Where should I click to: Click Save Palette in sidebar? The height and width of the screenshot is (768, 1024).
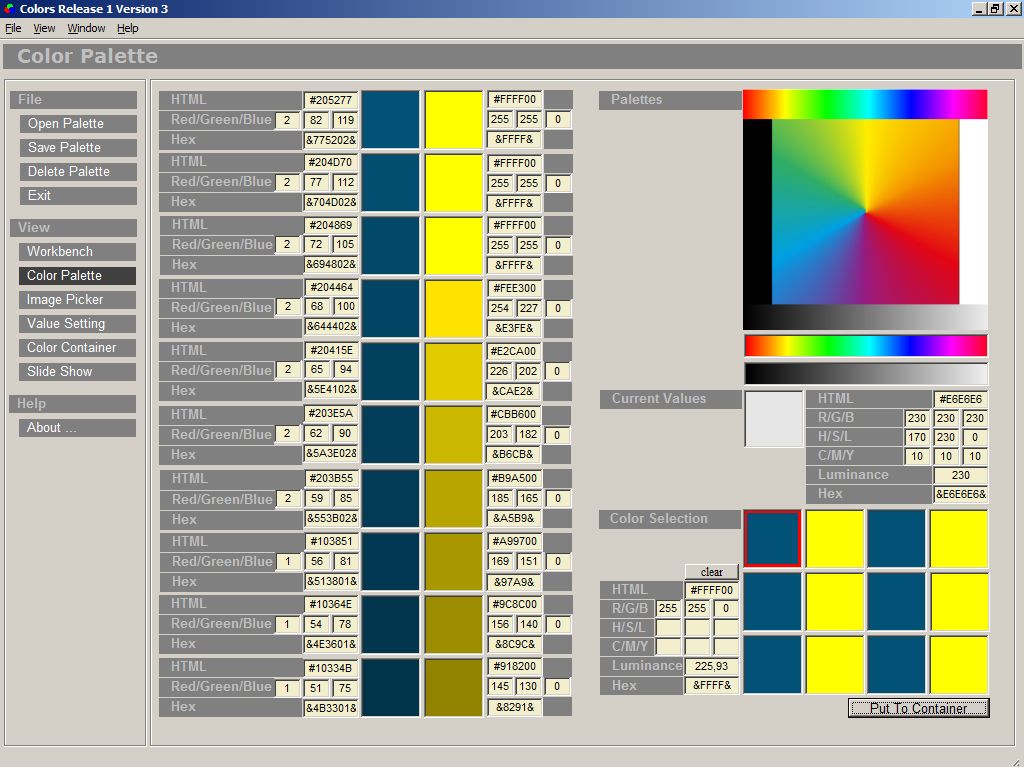[x=78, y=148]
